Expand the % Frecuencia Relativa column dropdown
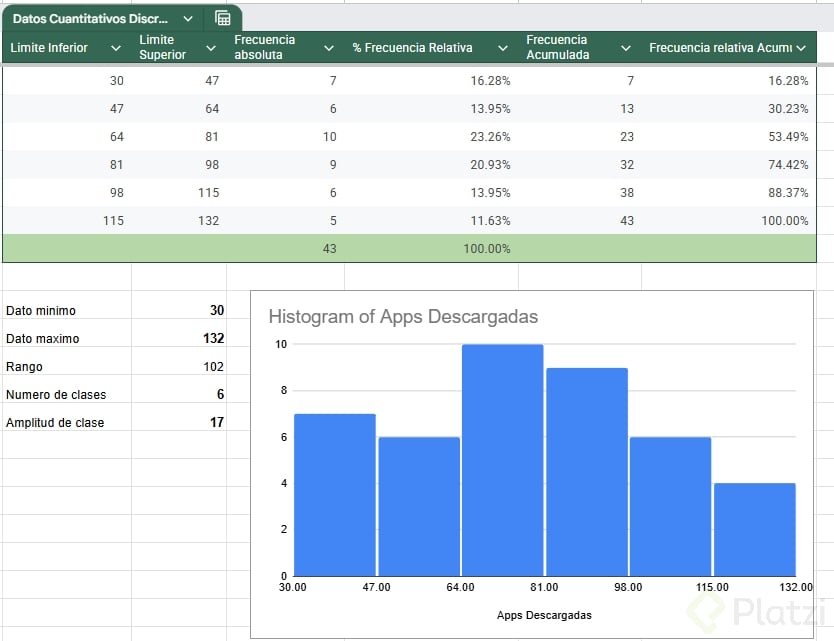834x641 pixels. pos(503,48)
